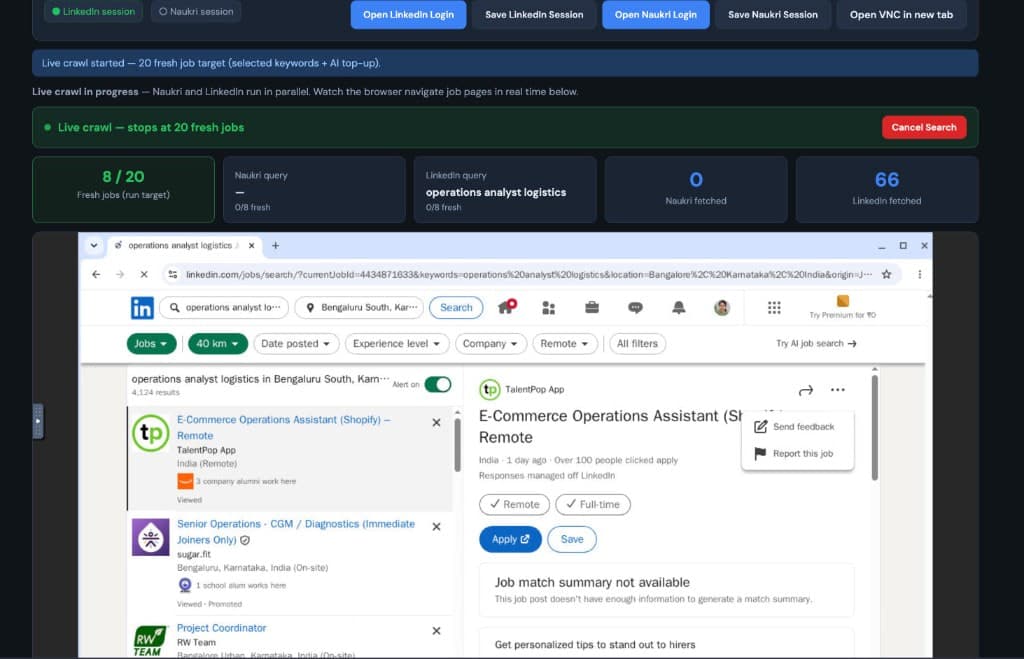Viewport: 1024px width, 659px height.
Task: Open tab search chevron in browser
Action: (94, 246)
